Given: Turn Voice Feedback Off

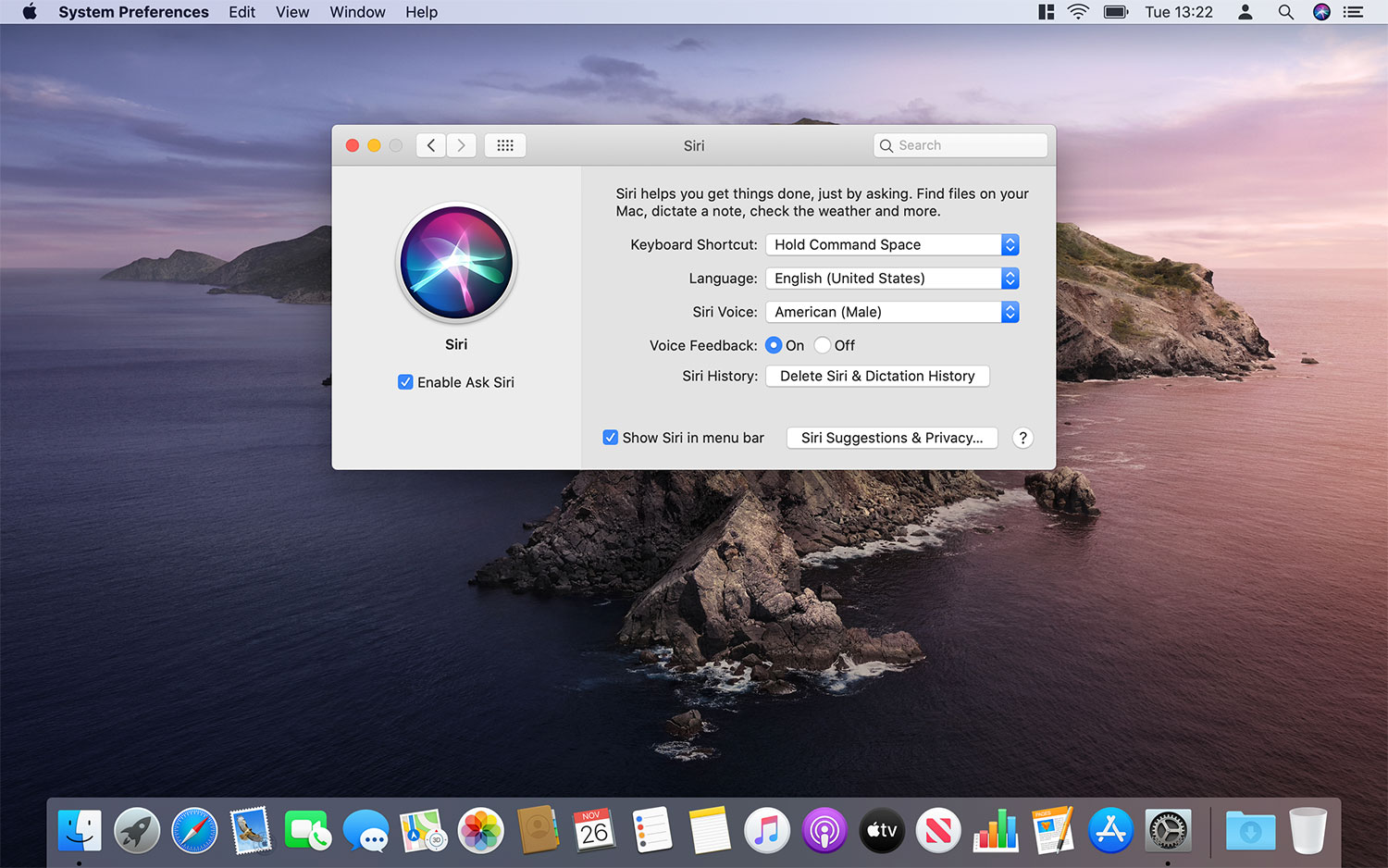Looking at the screenshot, I should pyautogui.click(x=823, y=345).
